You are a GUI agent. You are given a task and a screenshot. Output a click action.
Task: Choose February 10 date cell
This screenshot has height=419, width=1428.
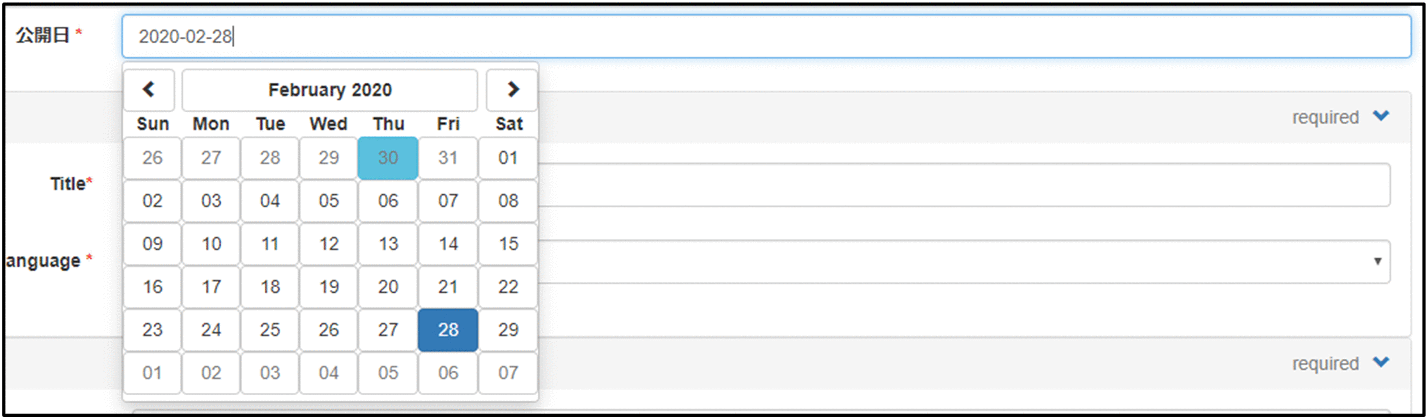point(211,244)
